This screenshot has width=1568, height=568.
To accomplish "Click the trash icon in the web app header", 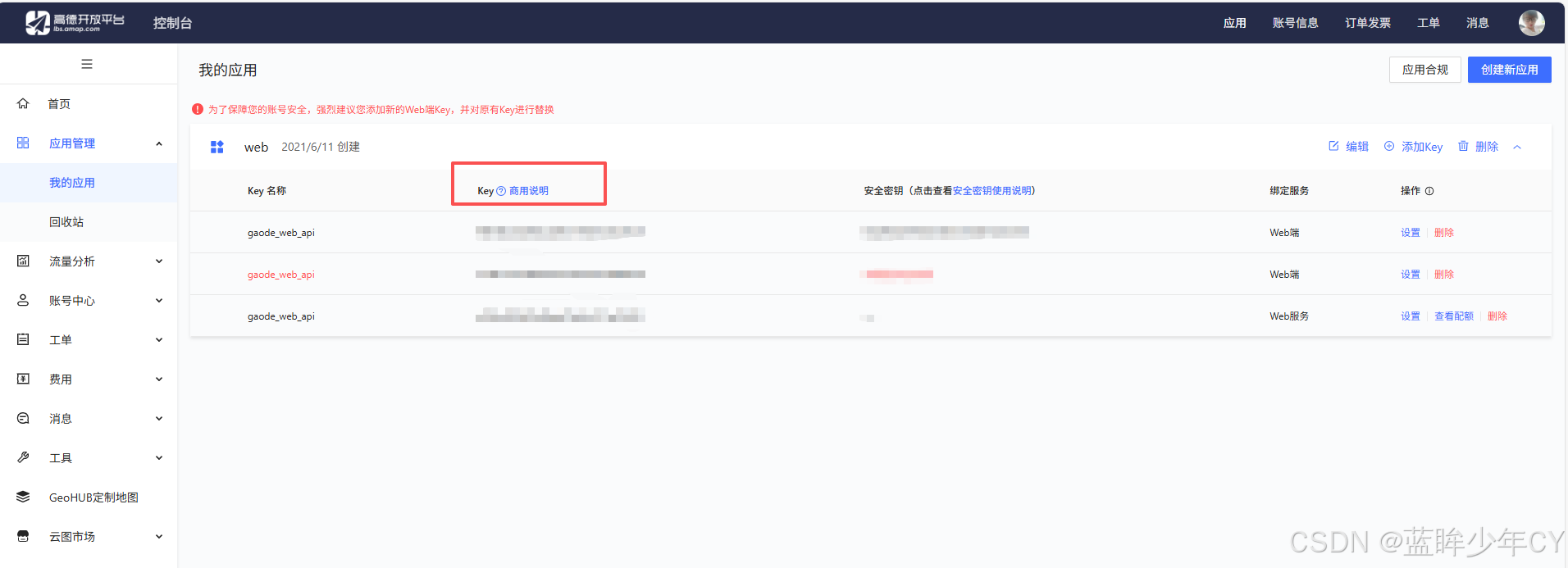I will [1463, 146].
